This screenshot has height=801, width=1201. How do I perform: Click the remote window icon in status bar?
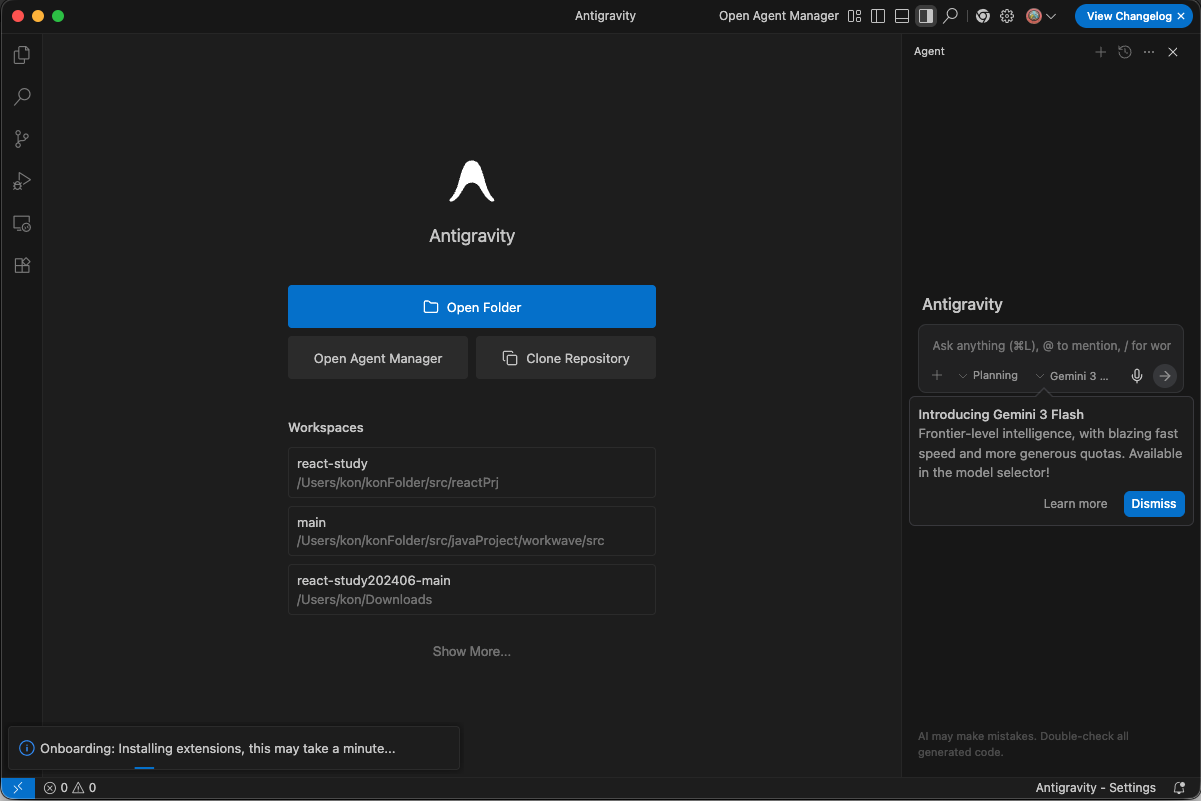pos(18,788)
